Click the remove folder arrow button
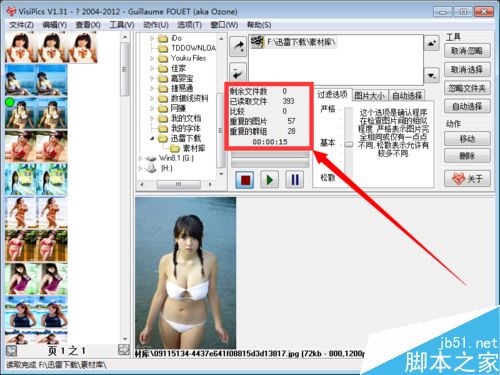This screenshot has width=500, height=375. coord(238,72)
